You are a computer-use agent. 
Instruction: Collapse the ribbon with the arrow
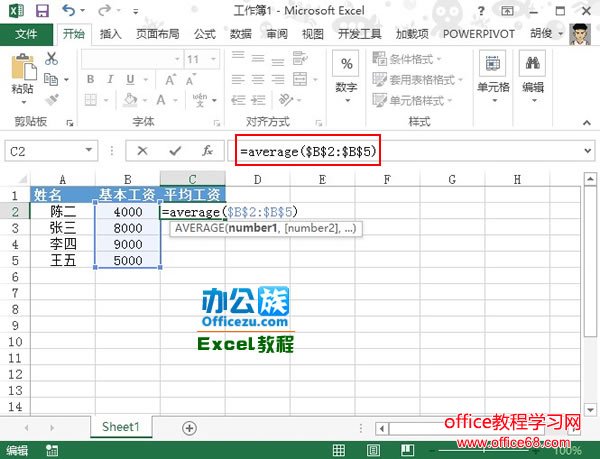587,123
